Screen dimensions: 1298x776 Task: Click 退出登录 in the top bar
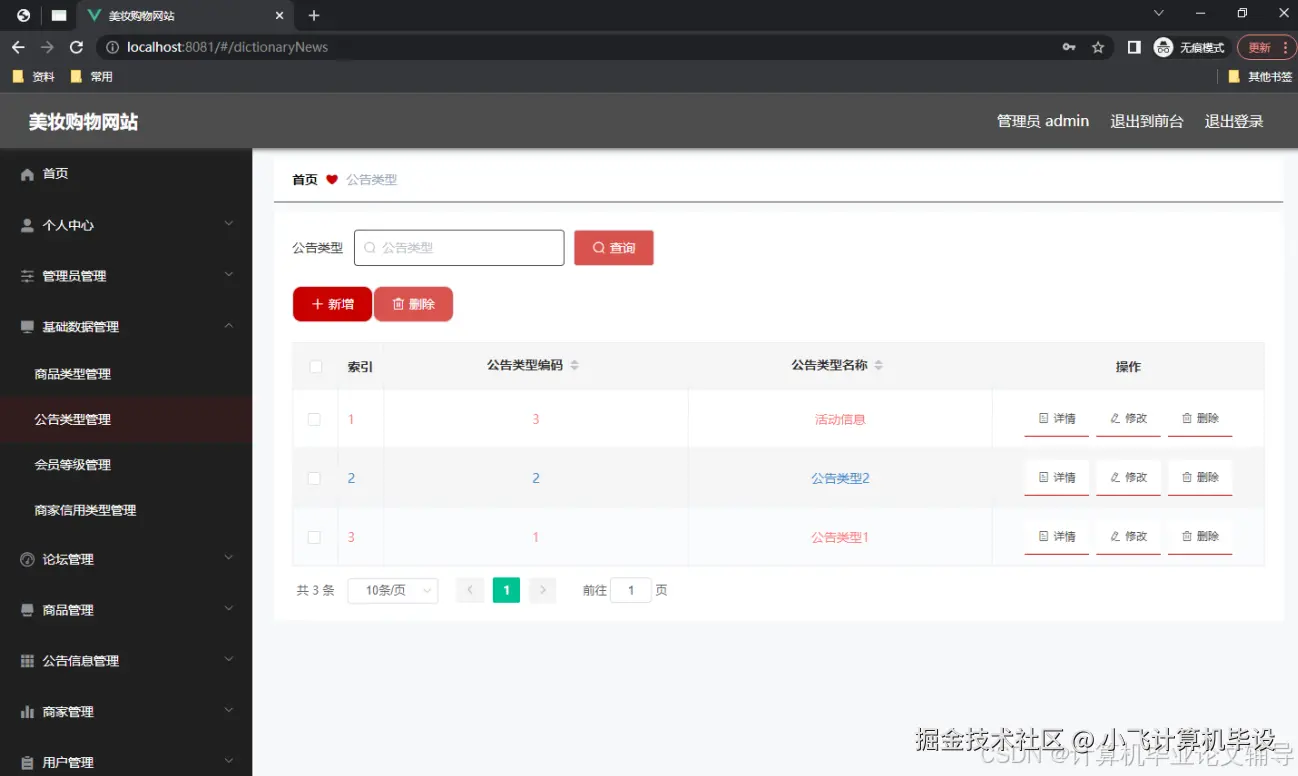(1233, 121)
